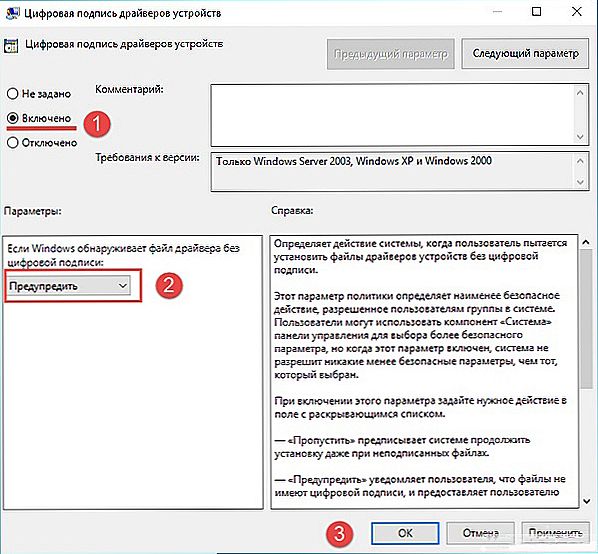
Task: Click the greyed "Предыдущий параметр" button
Action: pos(391,54)
